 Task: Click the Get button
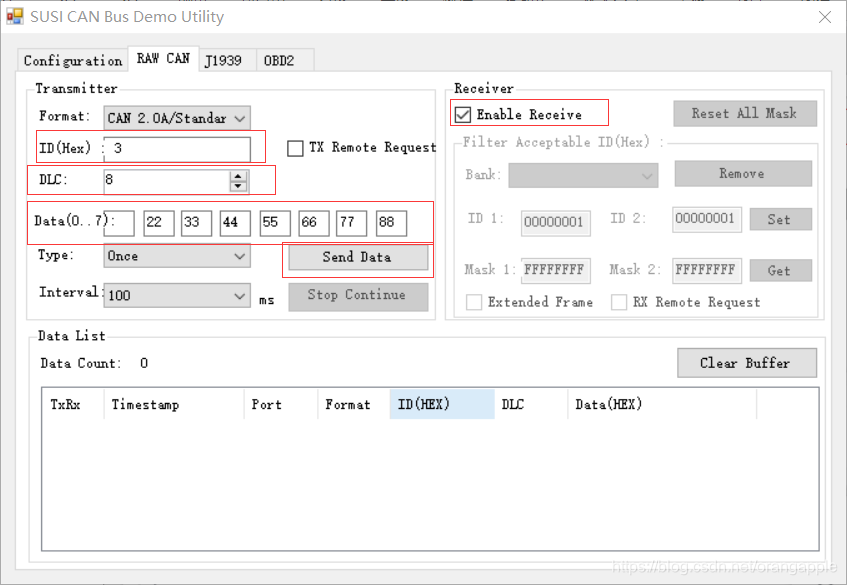[x=780, y=271]
